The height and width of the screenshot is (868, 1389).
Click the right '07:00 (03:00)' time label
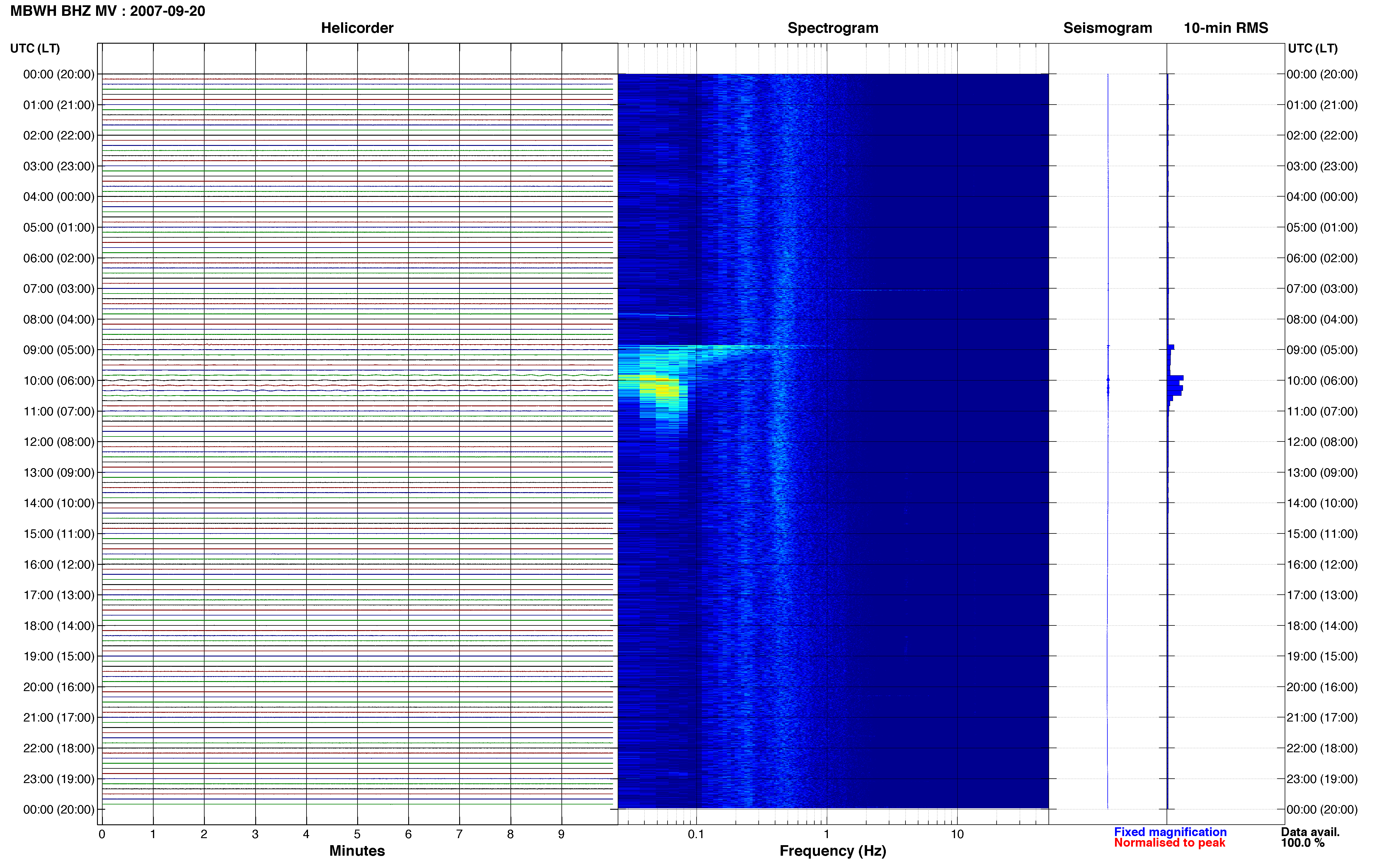(x=1322, y=289)
